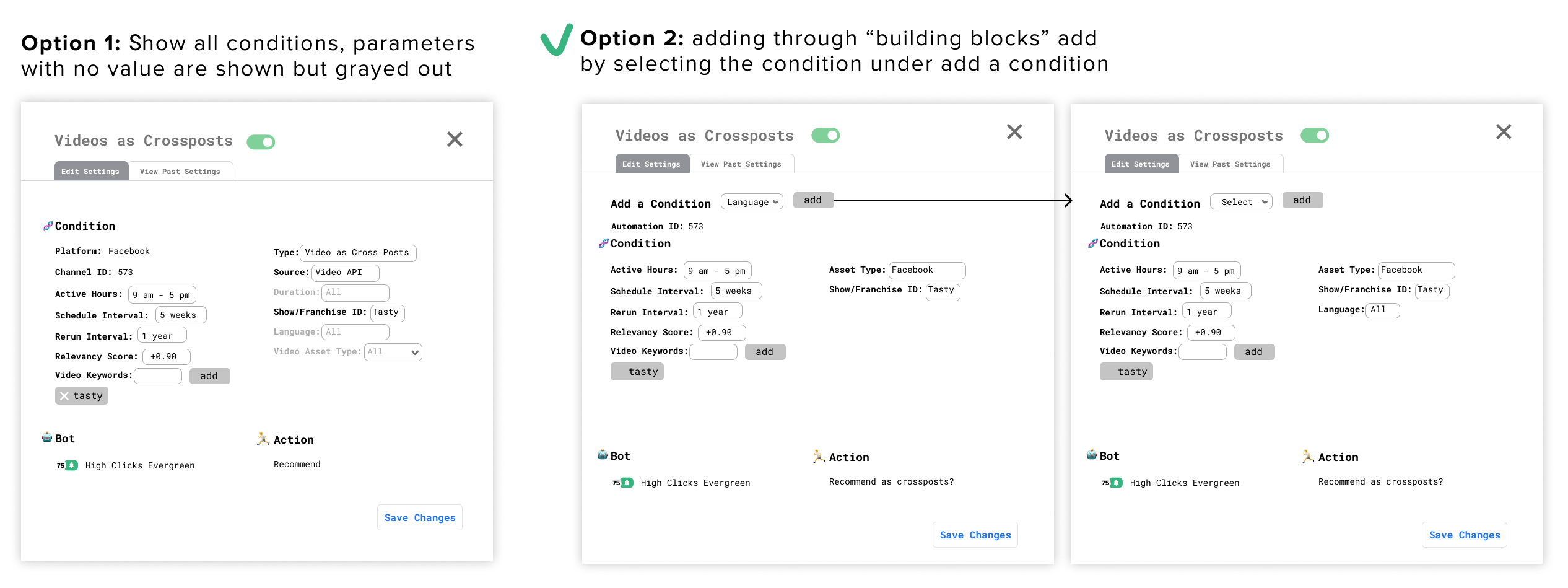
Task: Close the rightmost Videos as Crossposts dialog
Action: coord(1504,131)
